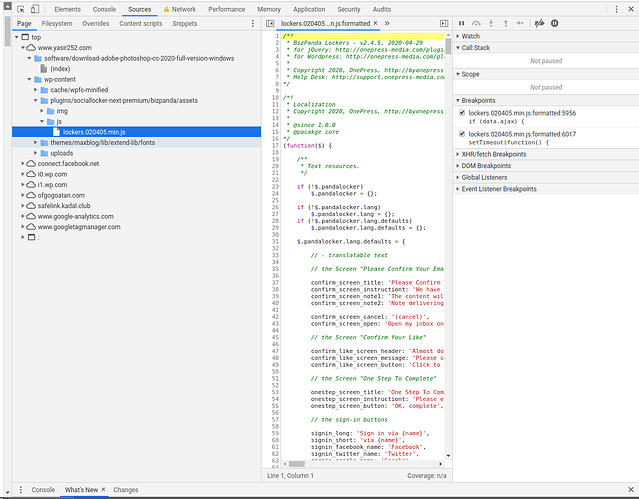This screenshot has width=639, height=499.
Task: Close the What's New drawer tab
Action: [105, 490]
